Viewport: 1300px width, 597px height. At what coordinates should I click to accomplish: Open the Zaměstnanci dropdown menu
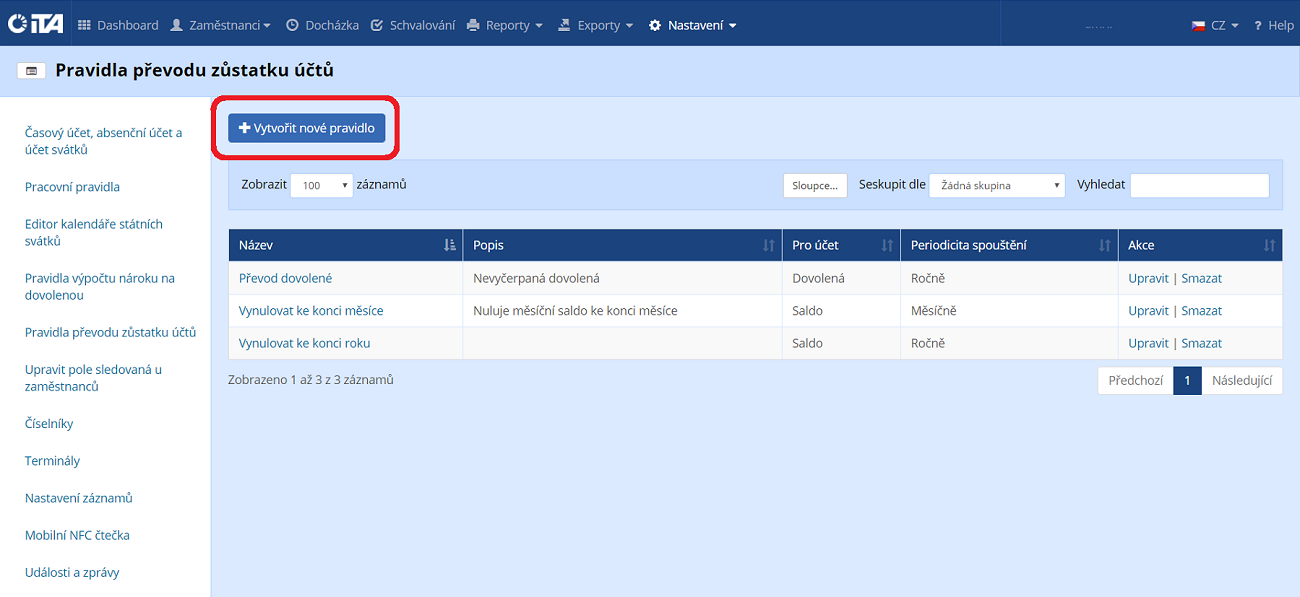coord(220,25)
